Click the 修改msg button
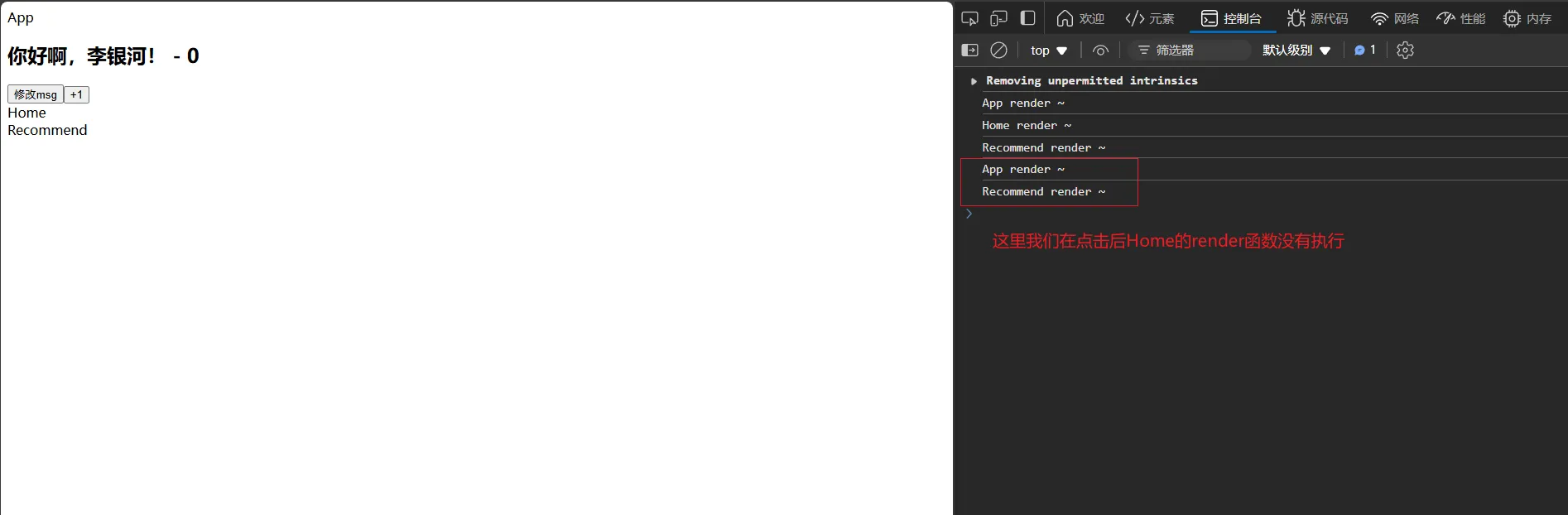The width and height of the screenshot is (1568, 515). (x=36, y=94)
